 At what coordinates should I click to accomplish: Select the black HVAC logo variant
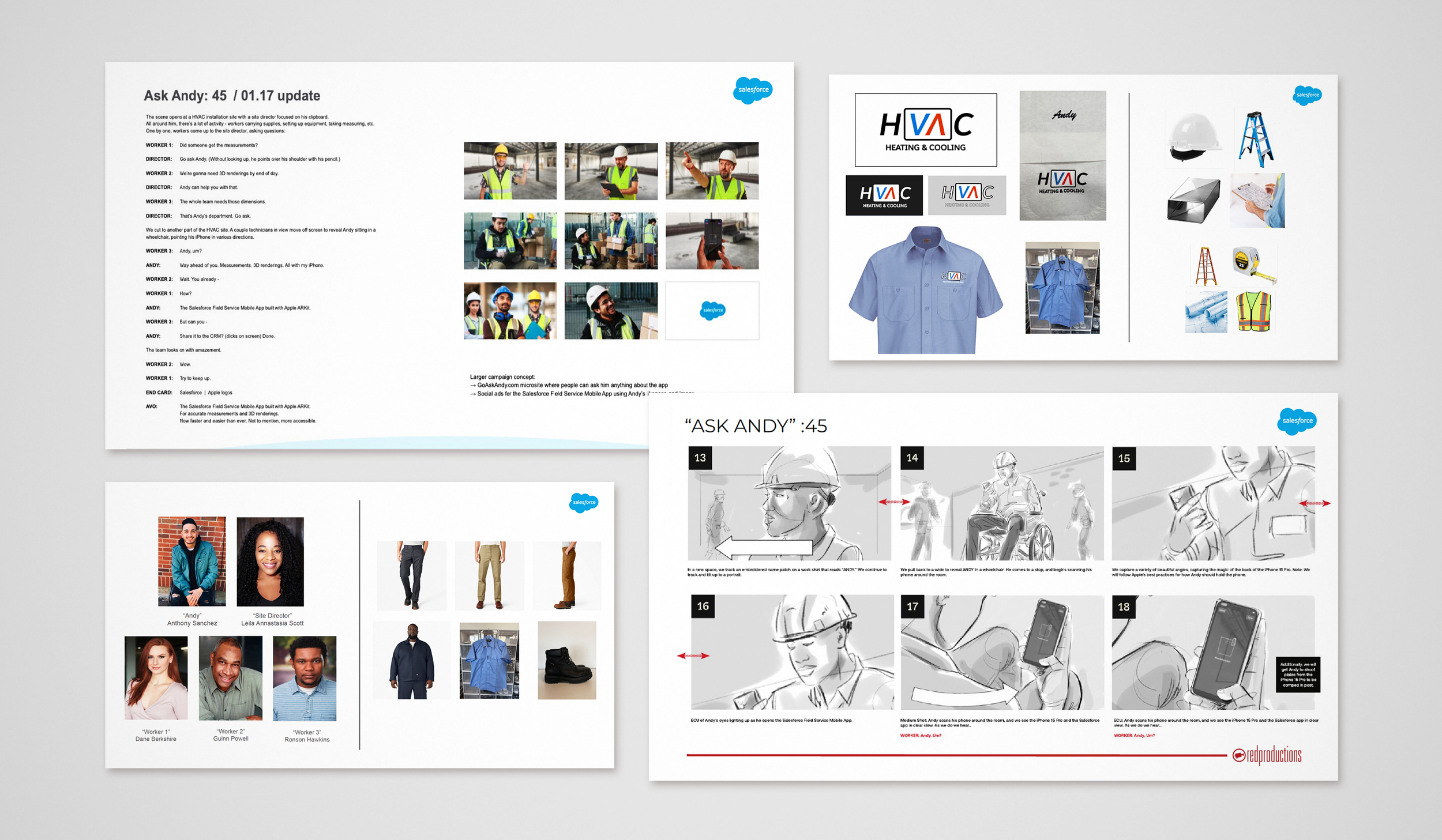click(x=884, y=195)
